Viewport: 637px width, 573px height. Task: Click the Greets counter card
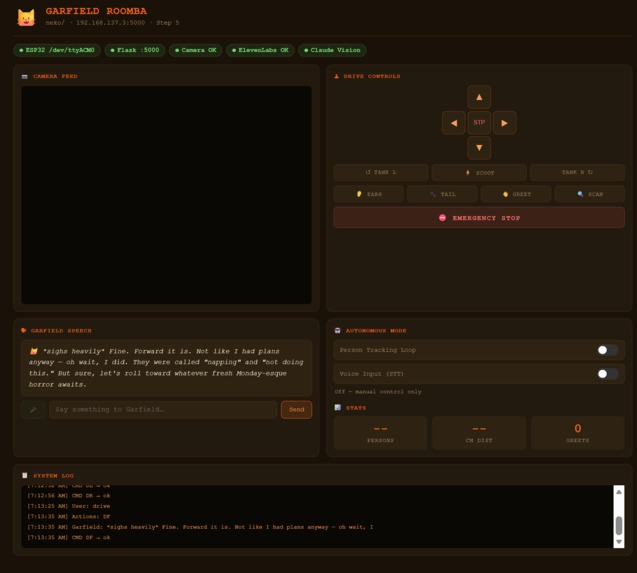[577, 433]
